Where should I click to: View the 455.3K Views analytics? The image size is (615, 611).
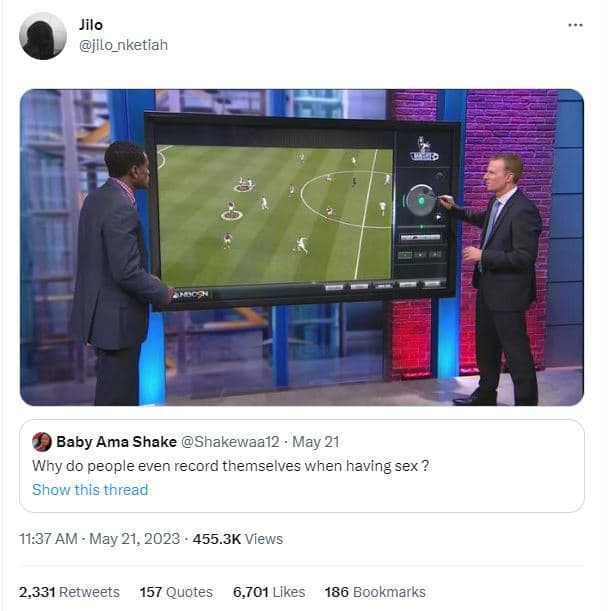238,539
